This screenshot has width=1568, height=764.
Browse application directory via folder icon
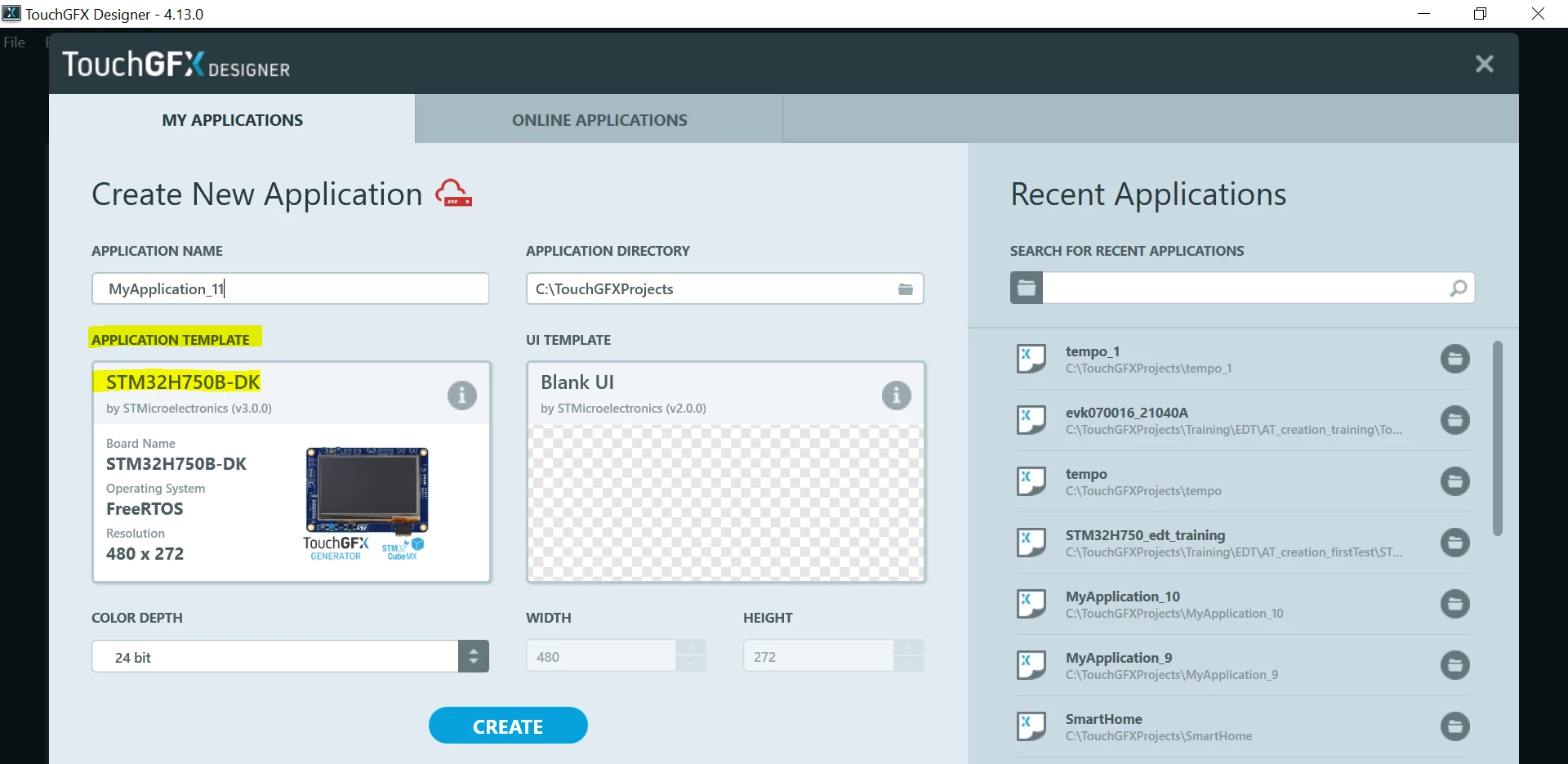pyautogui.click(x=905, y=289)
